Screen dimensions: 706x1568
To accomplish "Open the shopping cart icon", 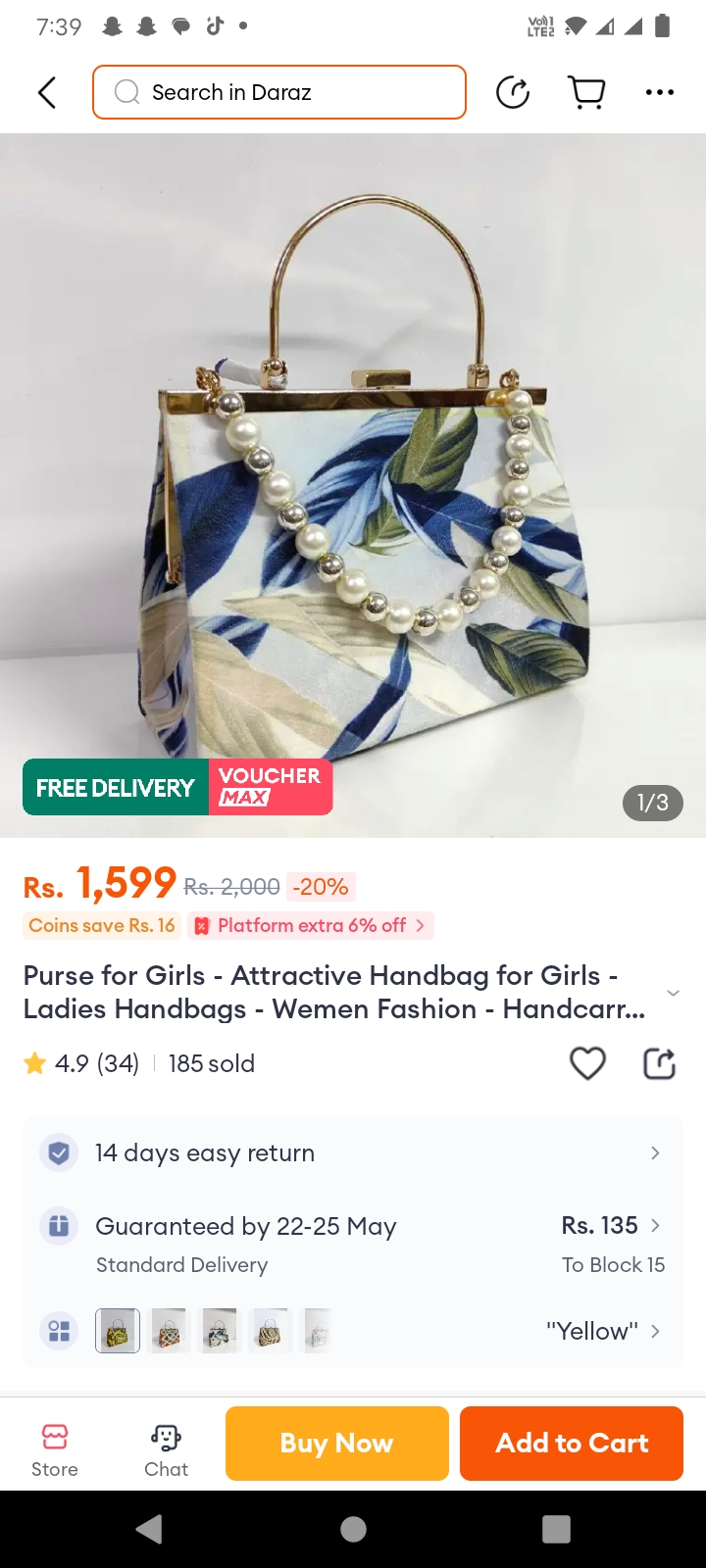I will [586, 92].
